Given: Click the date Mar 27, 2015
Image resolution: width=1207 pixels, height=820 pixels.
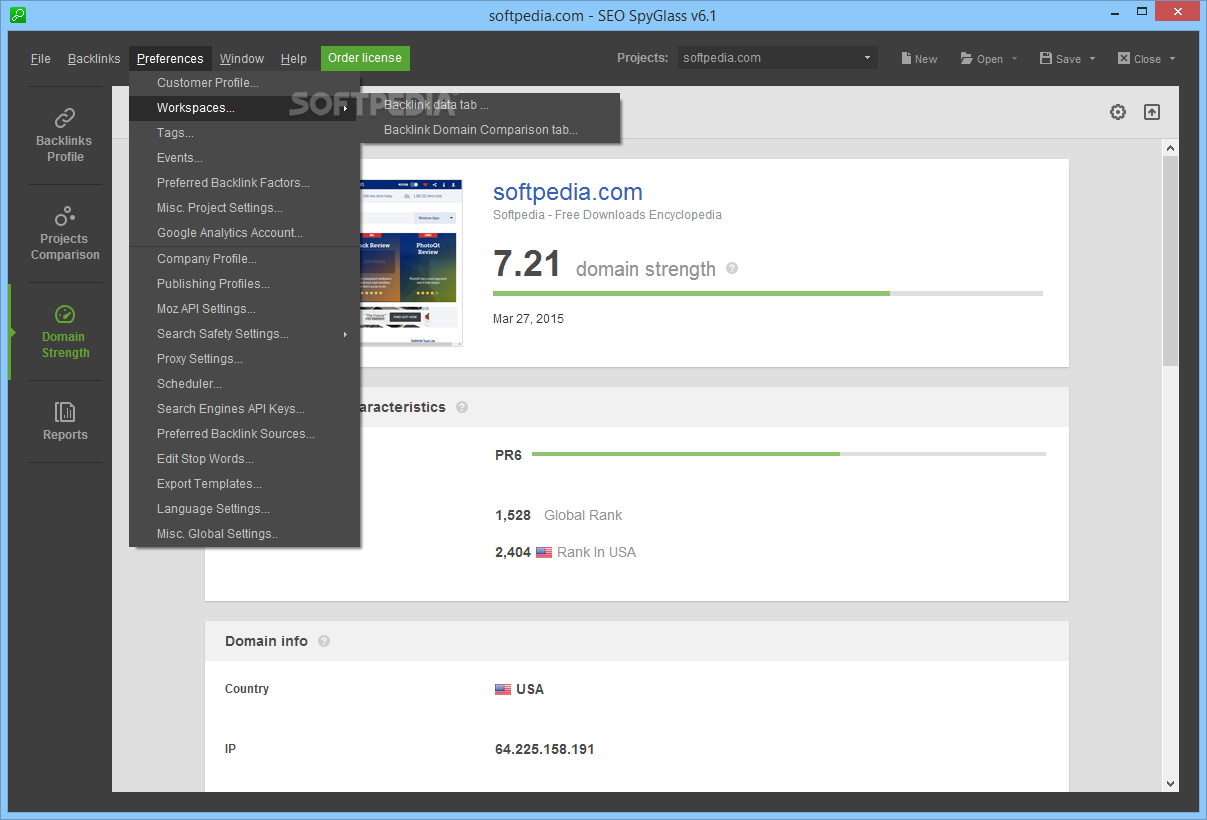Looking at the screenshot, I should [x=528, y=319].
